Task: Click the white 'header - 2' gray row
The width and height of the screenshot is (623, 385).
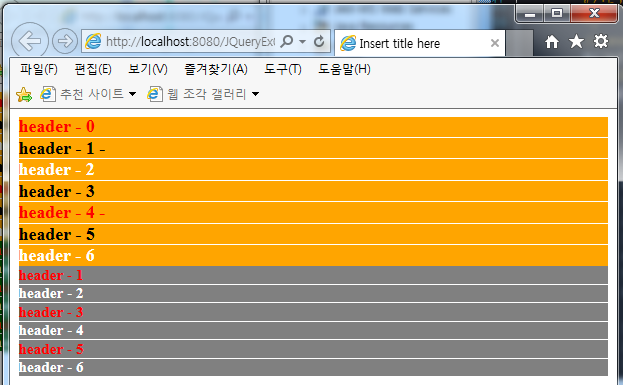Action: [313, 294]
